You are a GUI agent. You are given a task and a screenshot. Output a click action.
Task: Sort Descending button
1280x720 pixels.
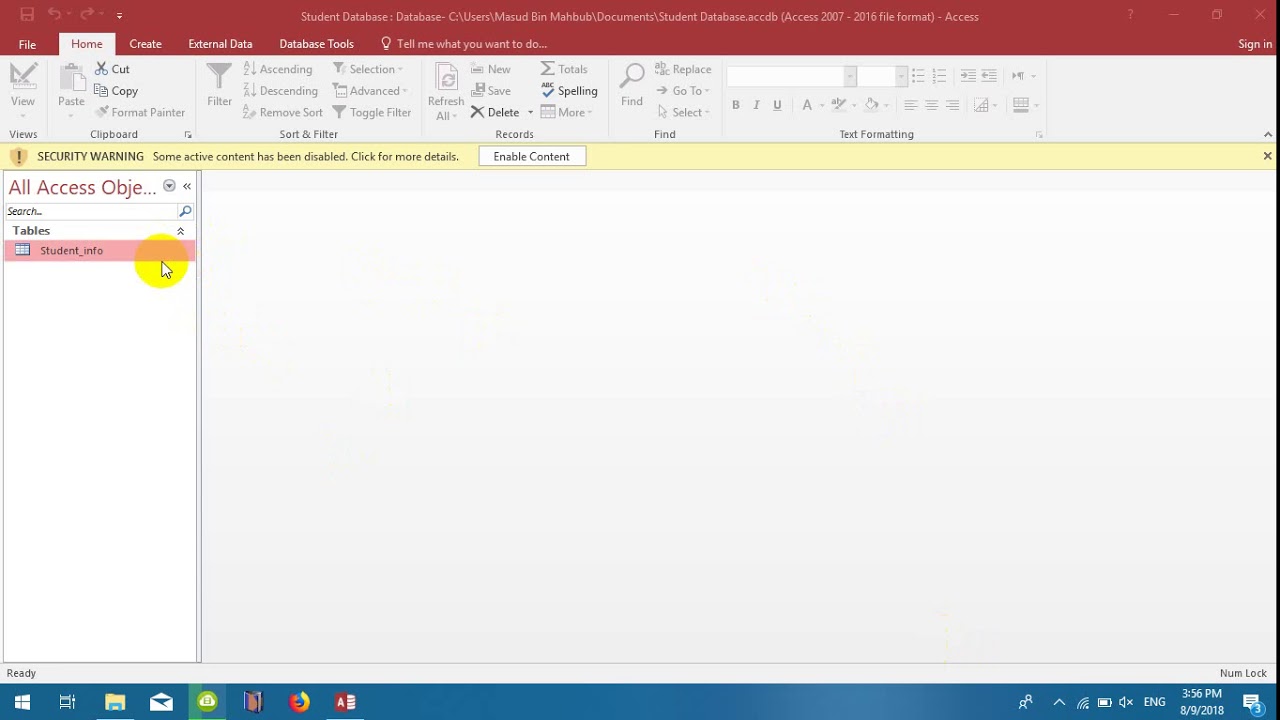pos(280,91)
